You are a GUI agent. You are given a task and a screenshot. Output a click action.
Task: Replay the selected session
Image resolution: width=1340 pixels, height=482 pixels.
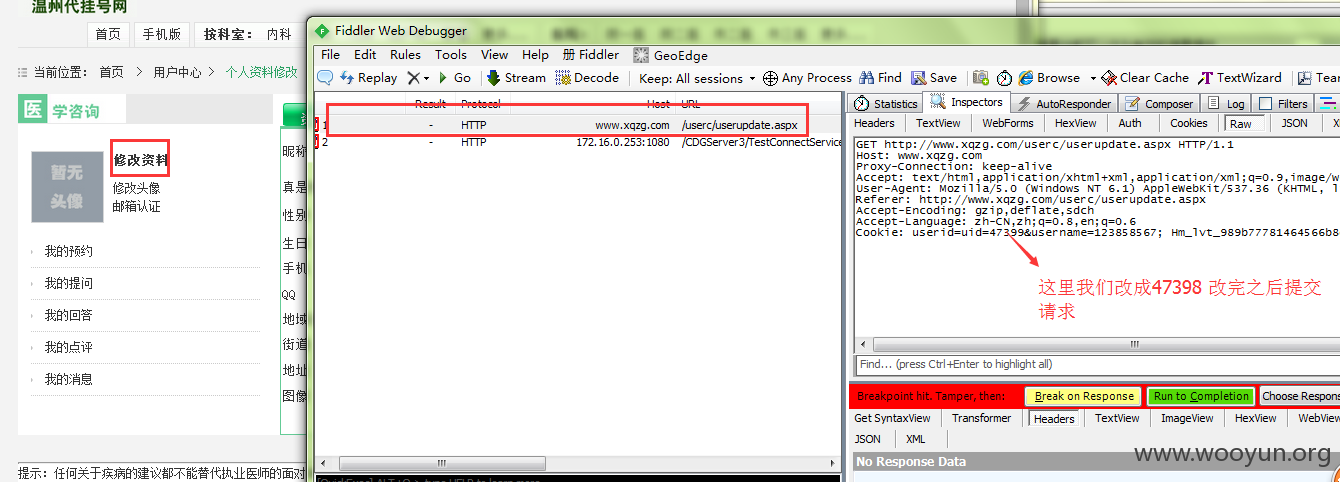(368, 77)
